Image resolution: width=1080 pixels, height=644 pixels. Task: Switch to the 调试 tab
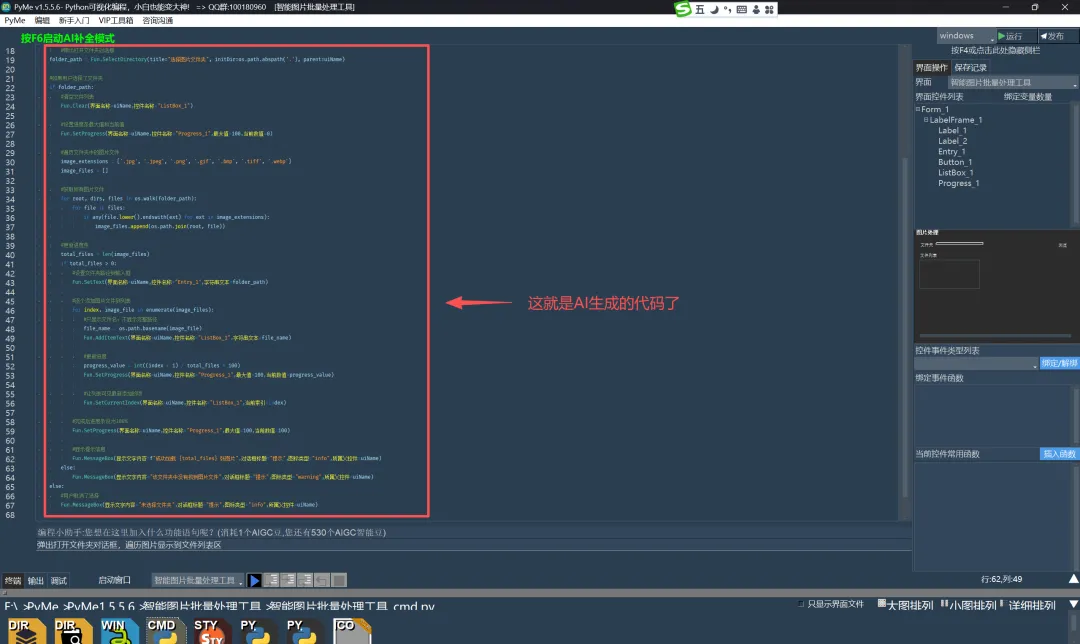(x=59, y=581)
